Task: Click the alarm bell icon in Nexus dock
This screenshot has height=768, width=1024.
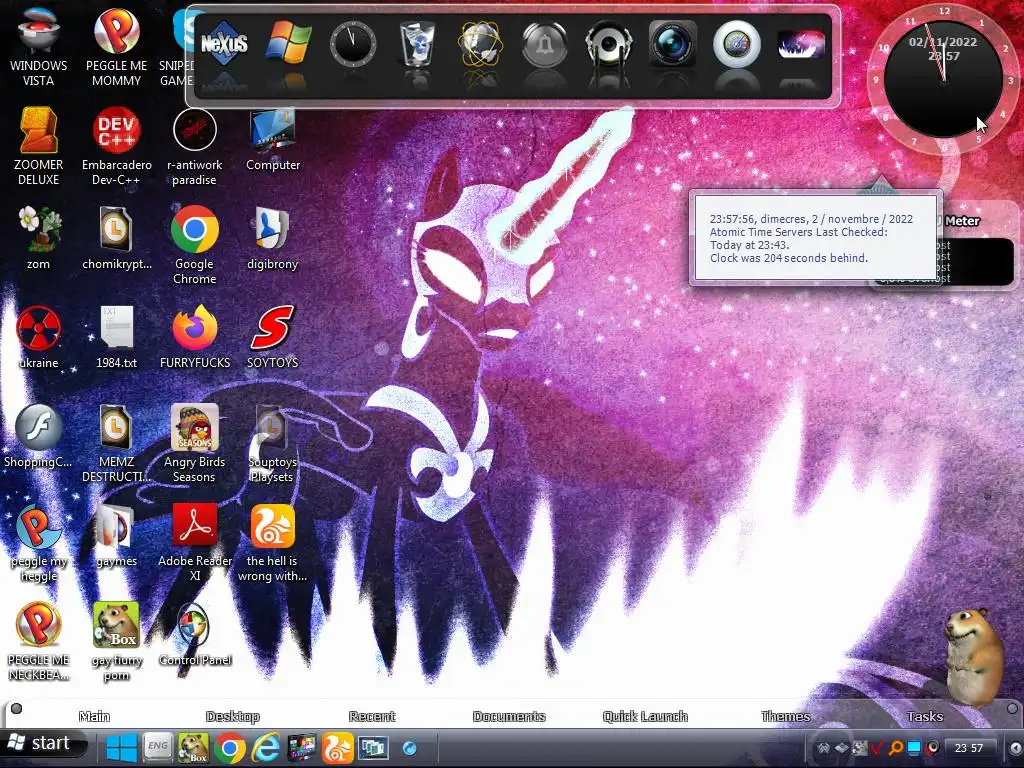Action: point(544,43)
